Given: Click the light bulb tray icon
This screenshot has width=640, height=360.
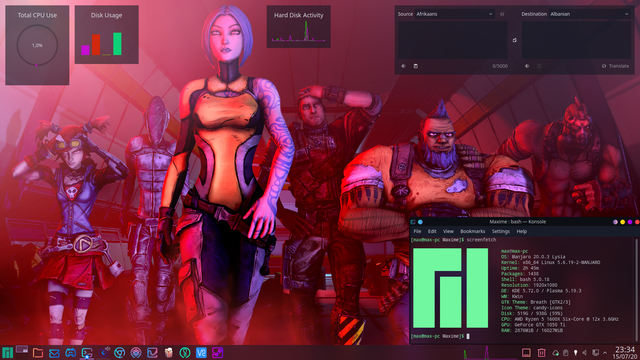Looking at the screenshot, I should pyautogui.click(x=576, y=353).
